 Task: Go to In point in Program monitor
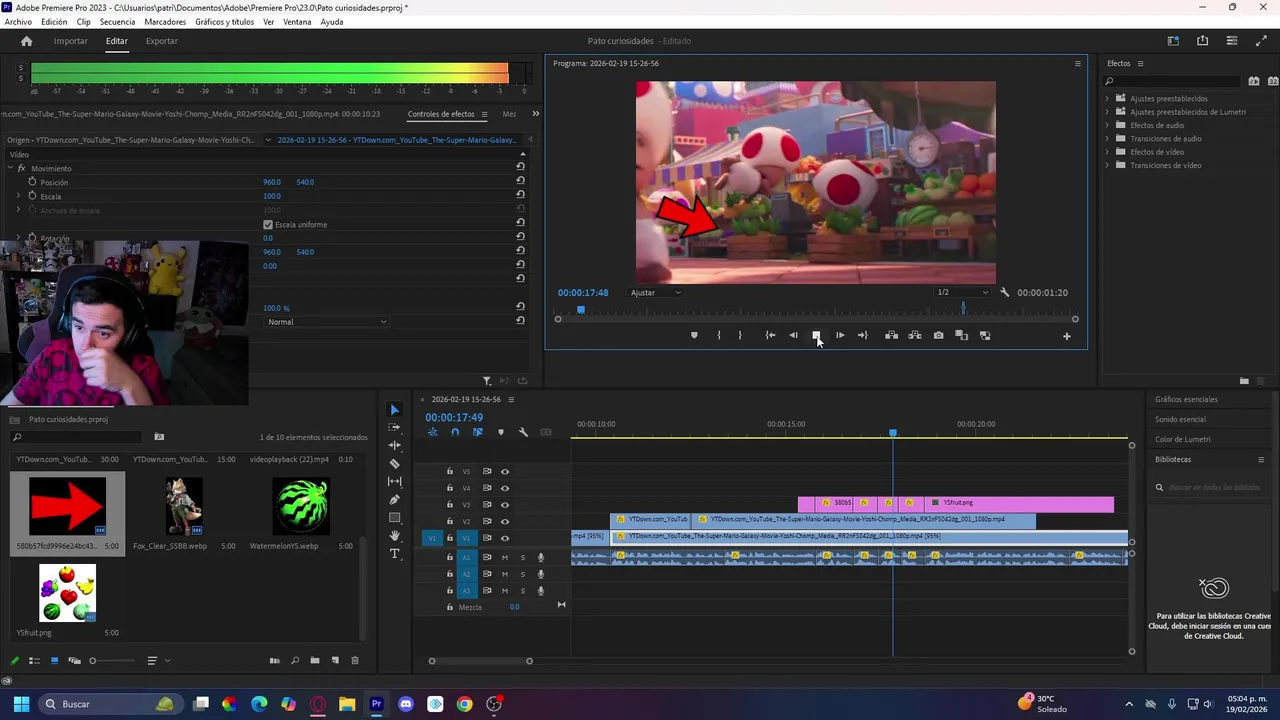770,336
